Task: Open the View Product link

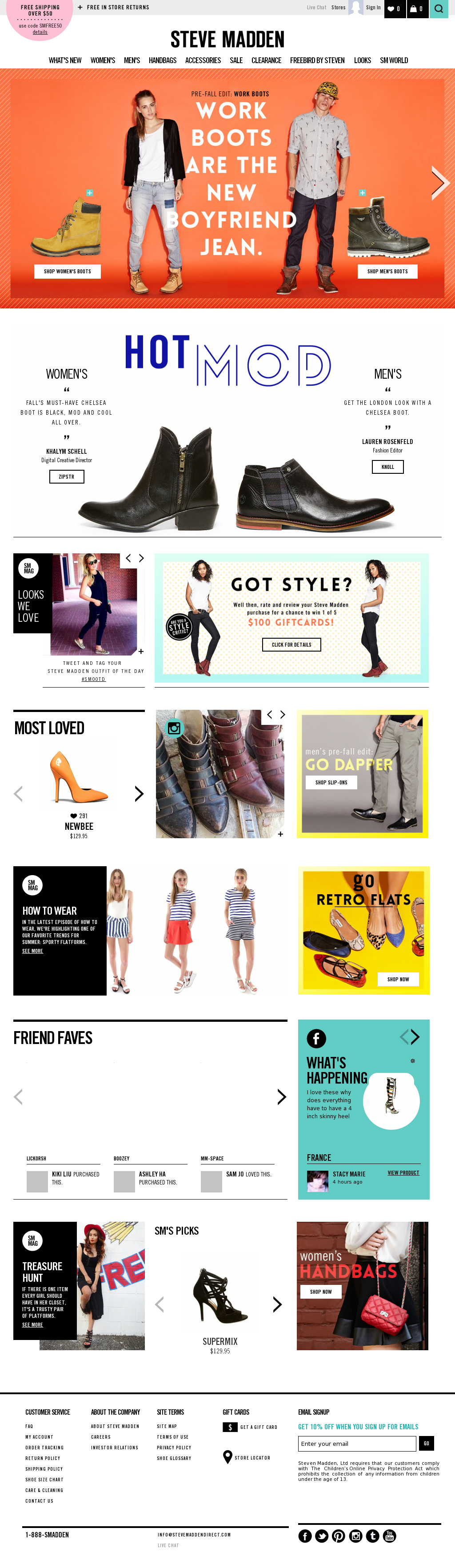Action: (403, 1172)
